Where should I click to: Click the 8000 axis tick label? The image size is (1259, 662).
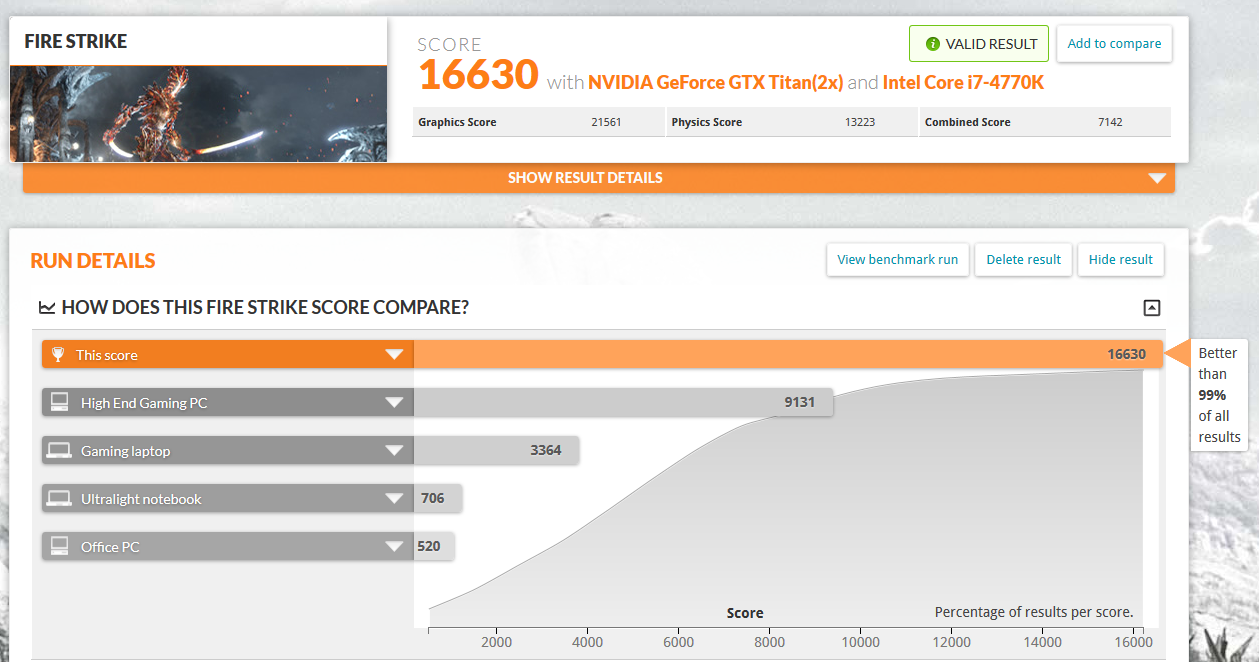coord(769,642)
